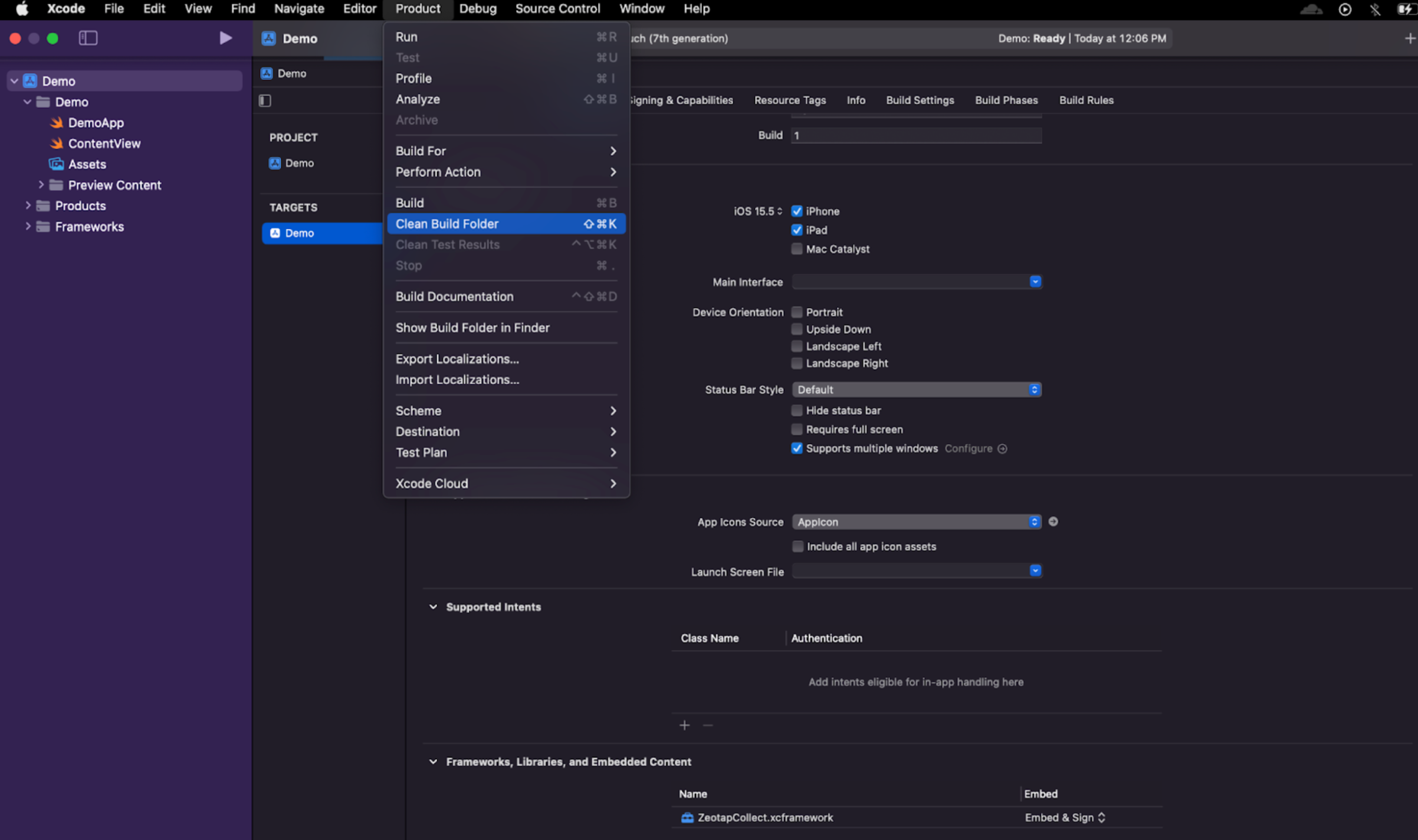Screen dimensions: 1418x840
Task: Click the Configure link
Action: 968,448
